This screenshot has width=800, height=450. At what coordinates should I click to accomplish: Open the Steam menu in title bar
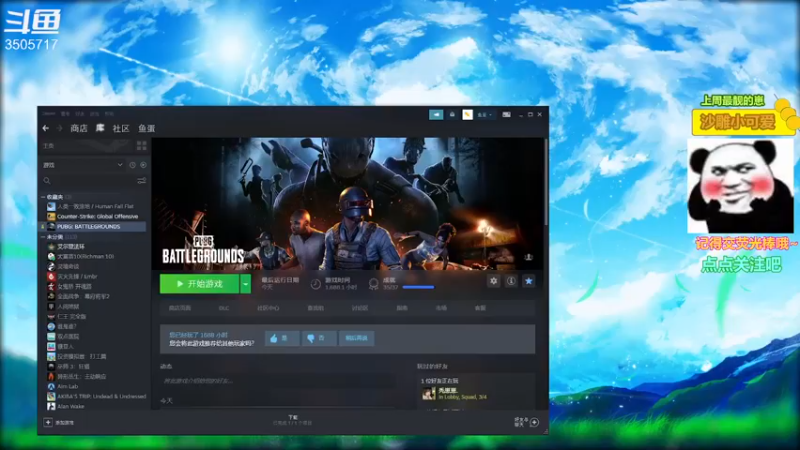tap(49, 113)
